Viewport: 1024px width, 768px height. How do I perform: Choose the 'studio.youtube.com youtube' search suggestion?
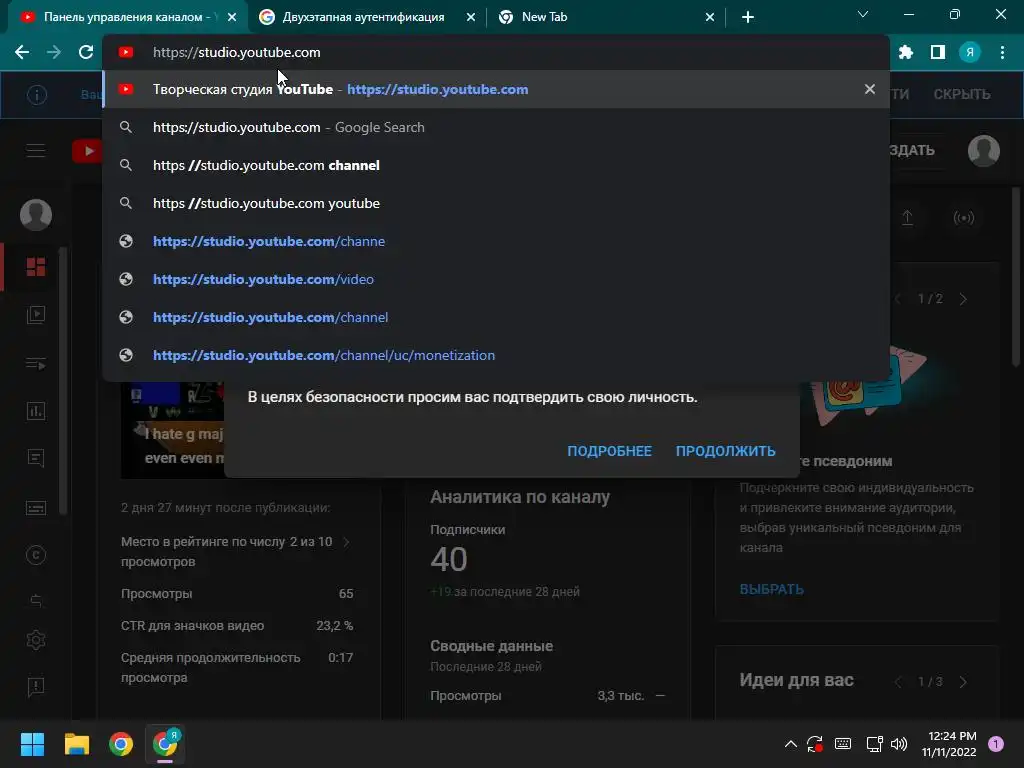click(x=496, y=203)
